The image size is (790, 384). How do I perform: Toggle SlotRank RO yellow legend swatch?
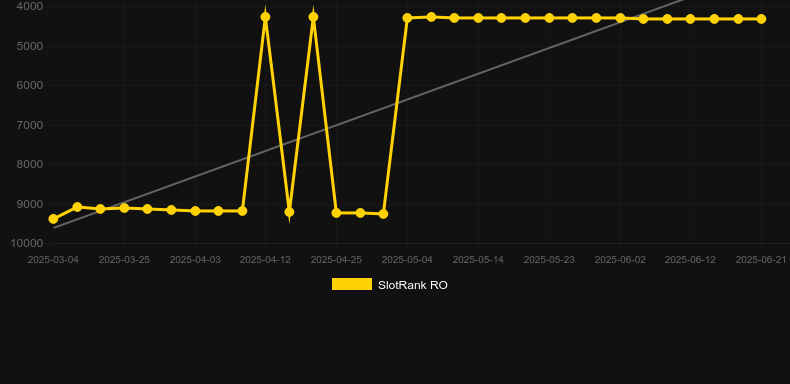coord(352,284)
